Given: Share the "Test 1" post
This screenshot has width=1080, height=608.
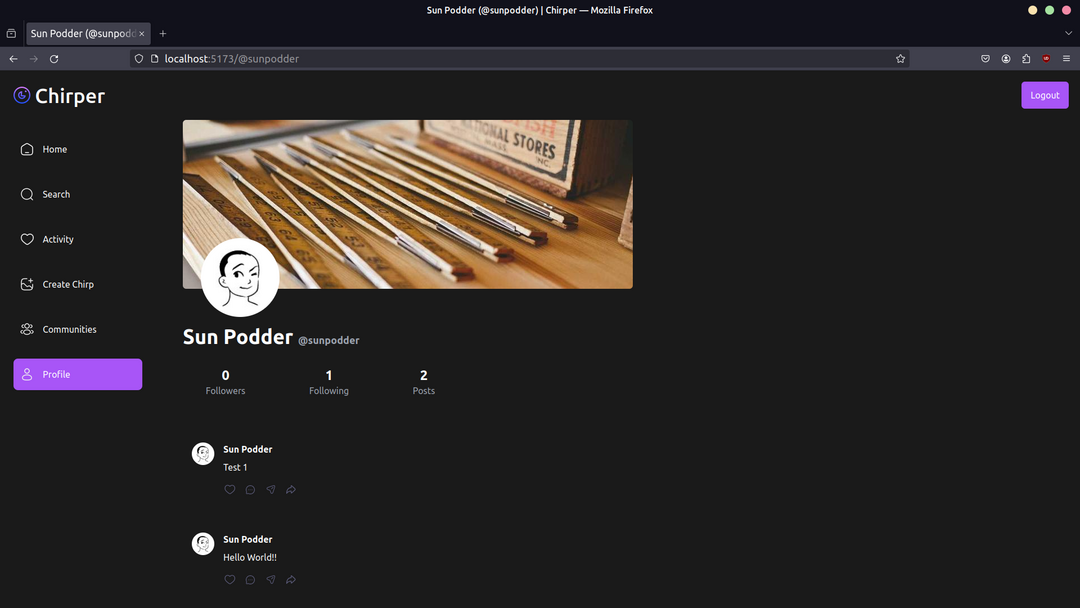Looking at the screenshot, I should [x=291, y=490].
